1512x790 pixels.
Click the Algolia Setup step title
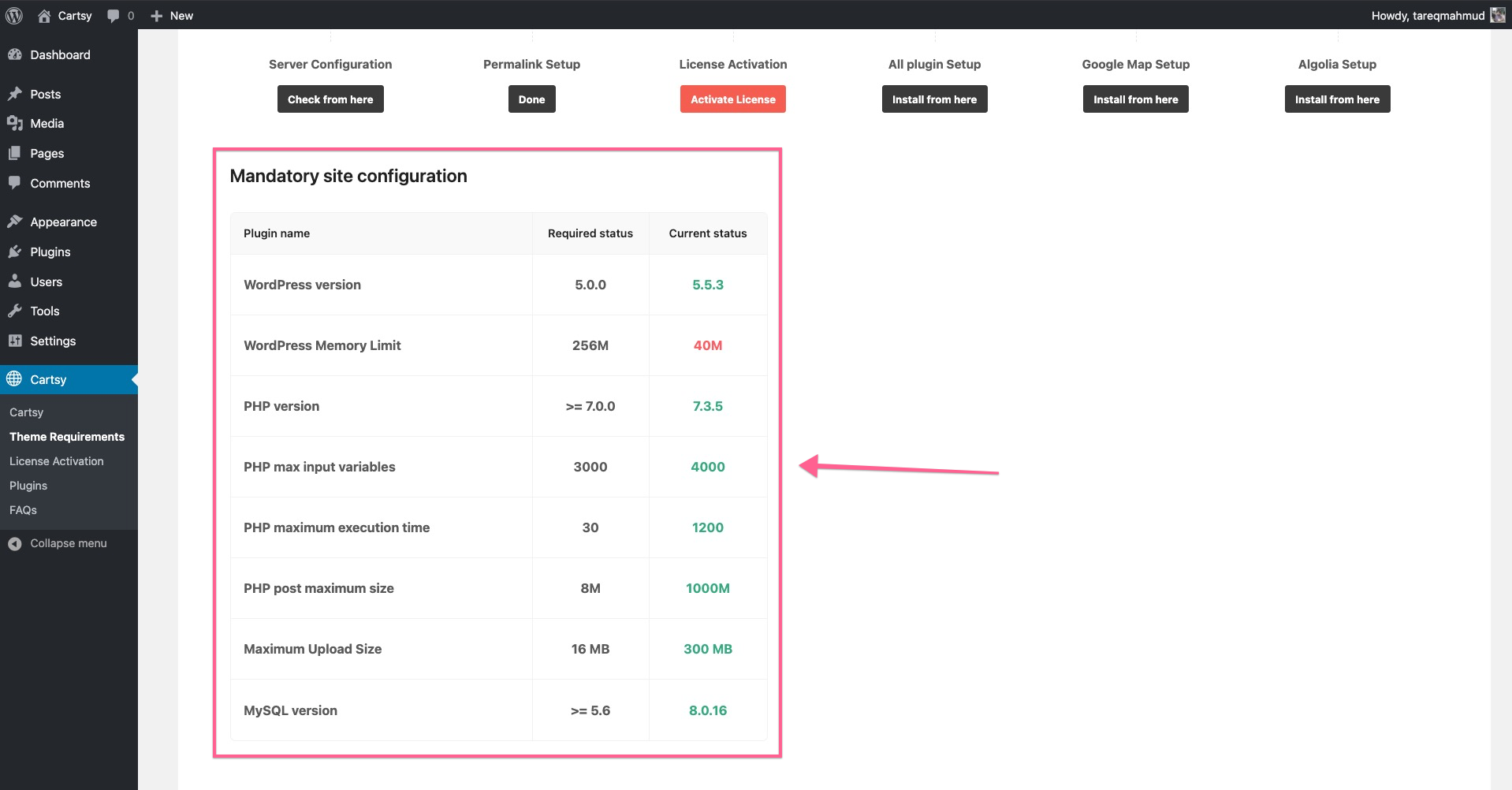coord(1337,65)
